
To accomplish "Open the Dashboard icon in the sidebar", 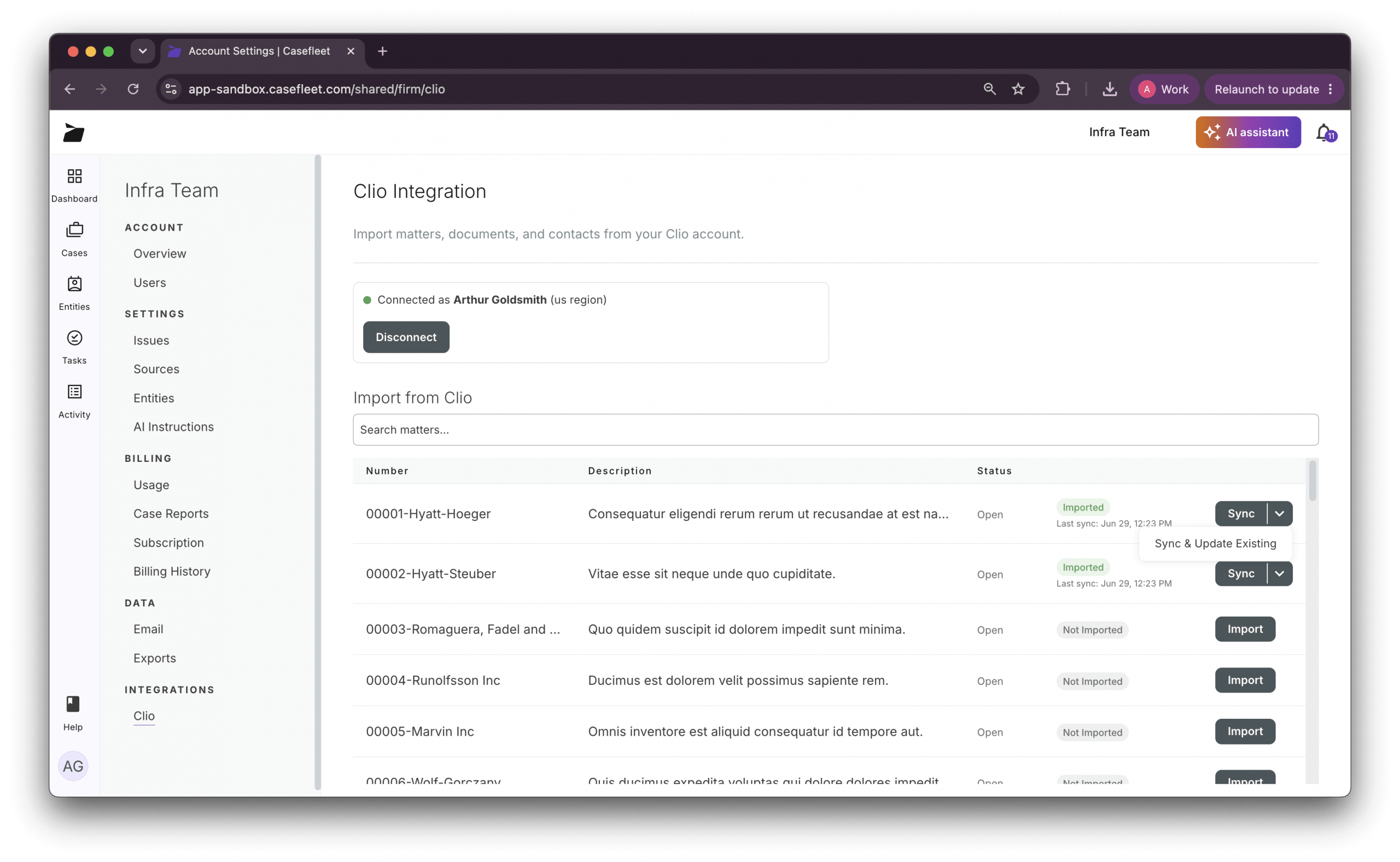I will 74,176.
